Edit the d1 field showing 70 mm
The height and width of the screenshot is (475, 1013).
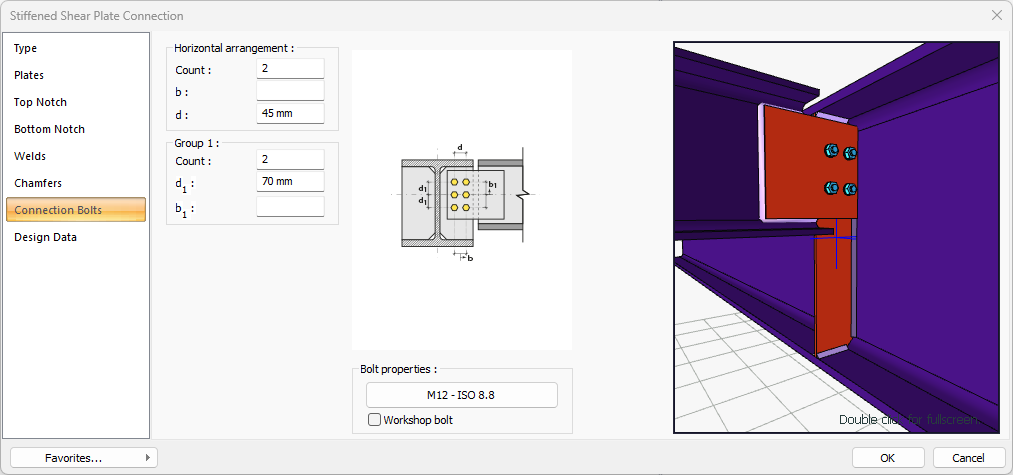pyautogui.click(x=290, y=182)
